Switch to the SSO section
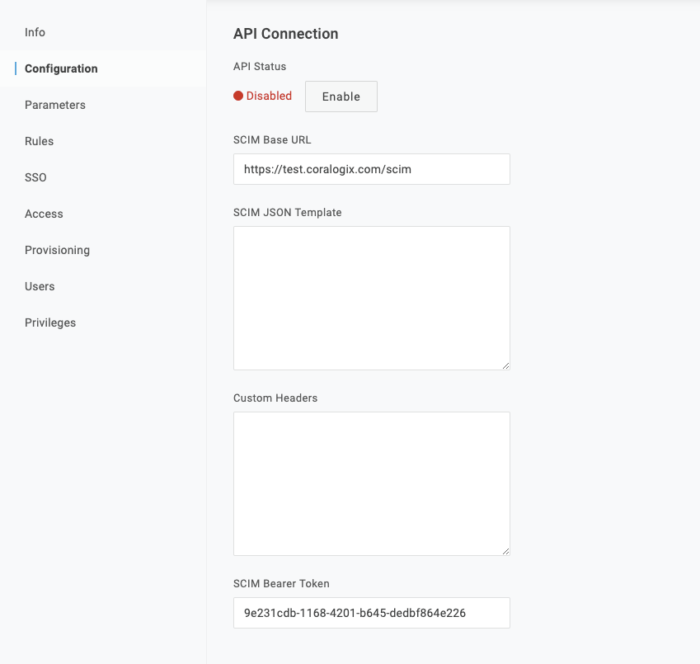700x664 pixels. tap(36, 177)
